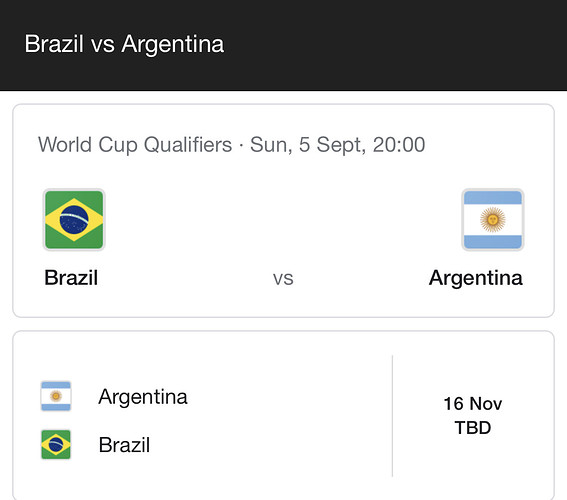This screenshot has width=567, height=500.
Task: Open the World Cup Qualifiers competition label
Action: pos(135,145)
